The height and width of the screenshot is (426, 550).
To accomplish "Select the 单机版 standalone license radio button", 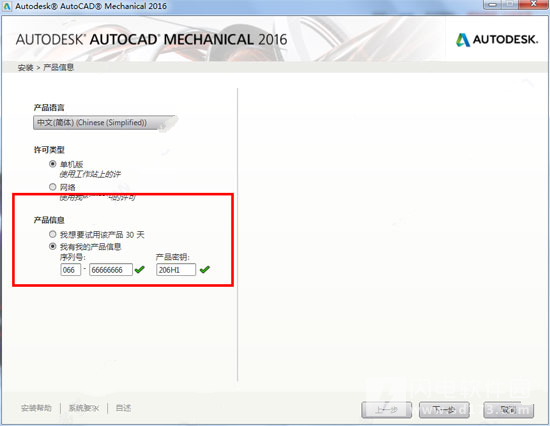I will (53, 164).
